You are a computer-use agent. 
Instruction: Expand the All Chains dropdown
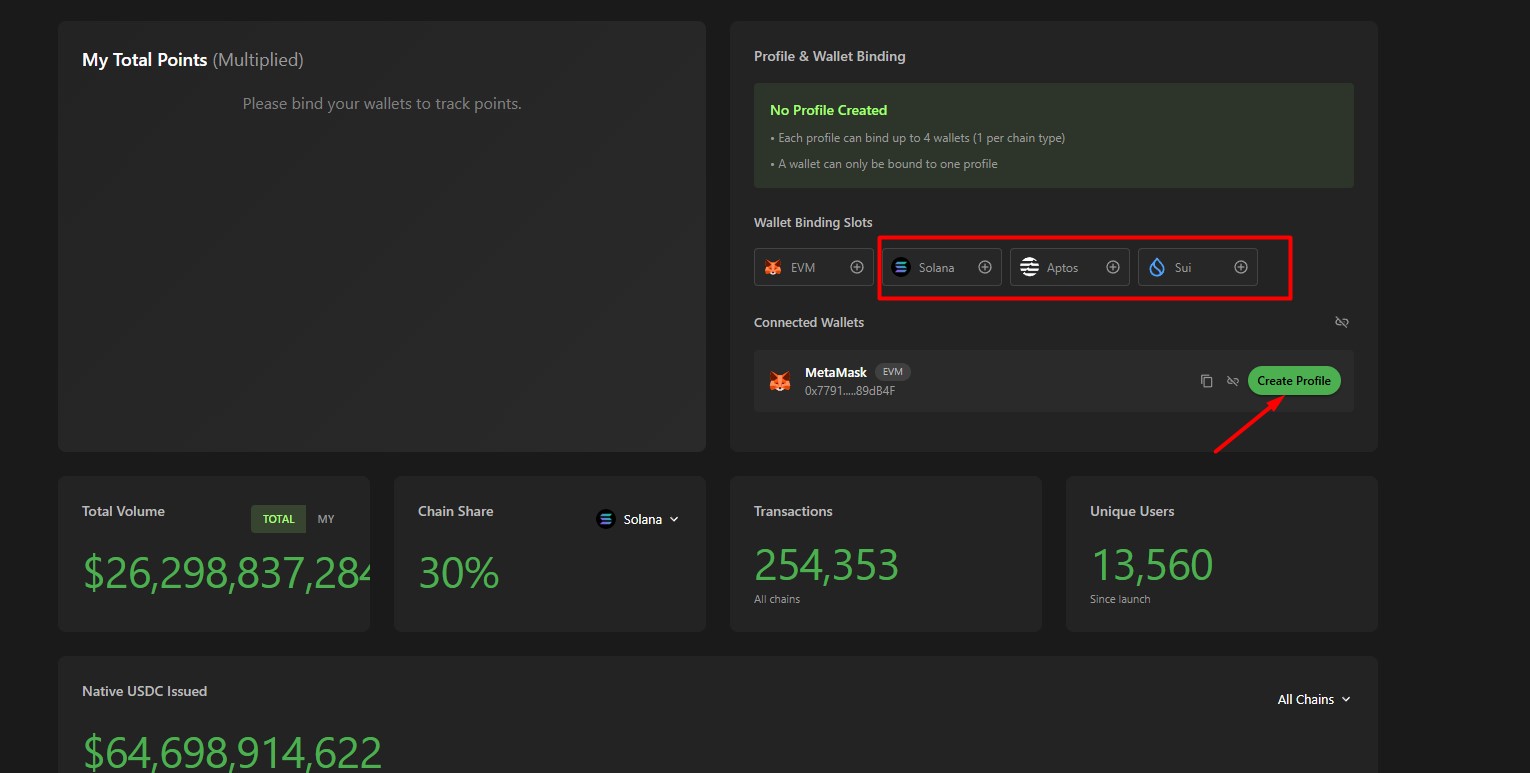[x=1314, y=699]
